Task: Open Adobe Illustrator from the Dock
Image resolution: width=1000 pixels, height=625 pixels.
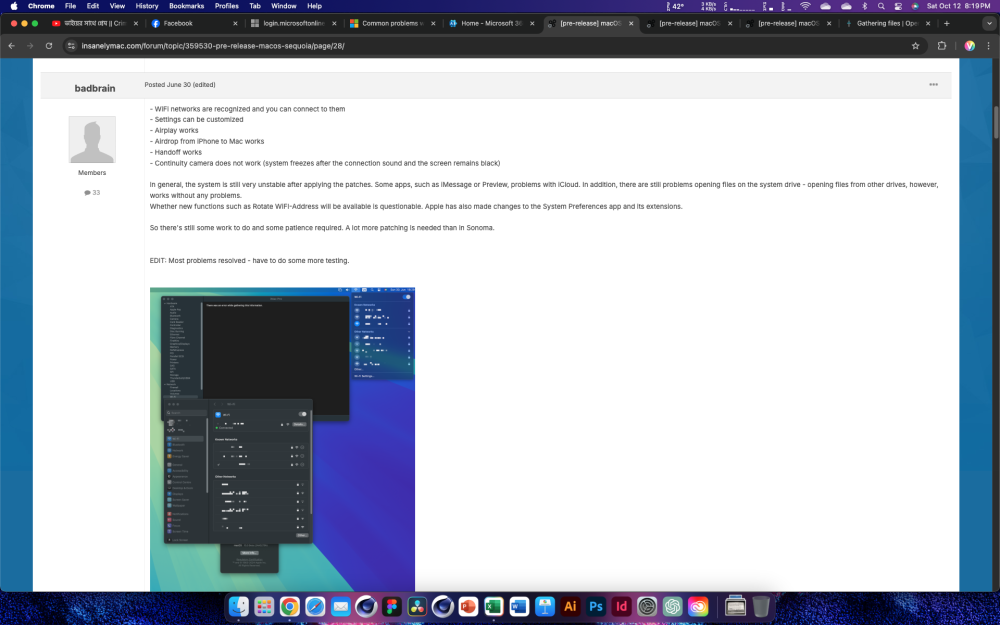Action: [570, 606]
